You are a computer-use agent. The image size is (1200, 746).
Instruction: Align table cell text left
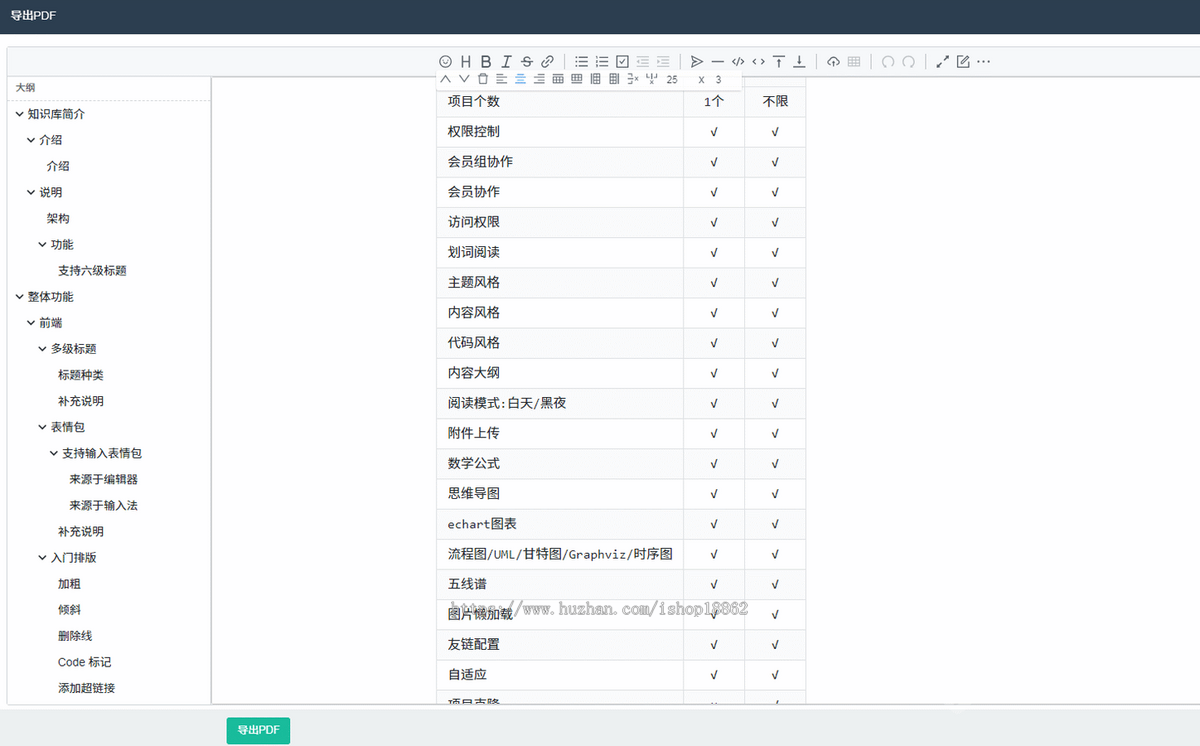click(x=501, y=79)
